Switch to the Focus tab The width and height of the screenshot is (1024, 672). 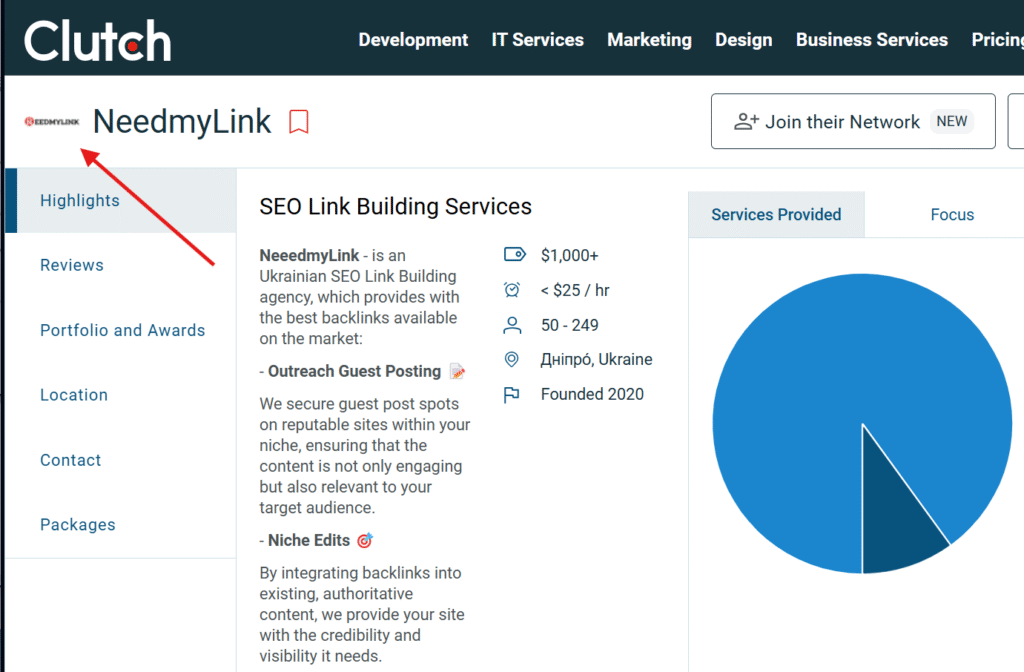[951, 214]
